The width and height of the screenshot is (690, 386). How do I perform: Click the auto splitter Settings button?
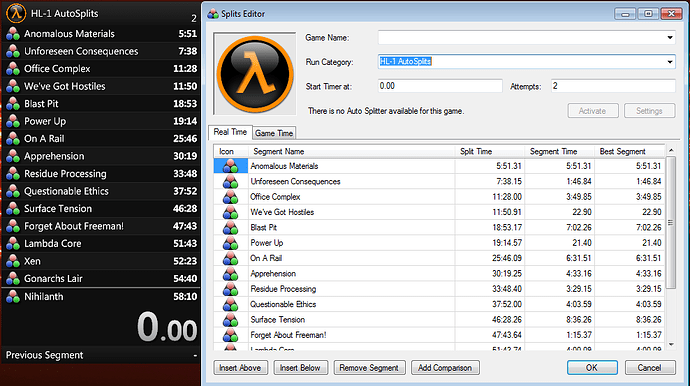click(x=650, y=111)
